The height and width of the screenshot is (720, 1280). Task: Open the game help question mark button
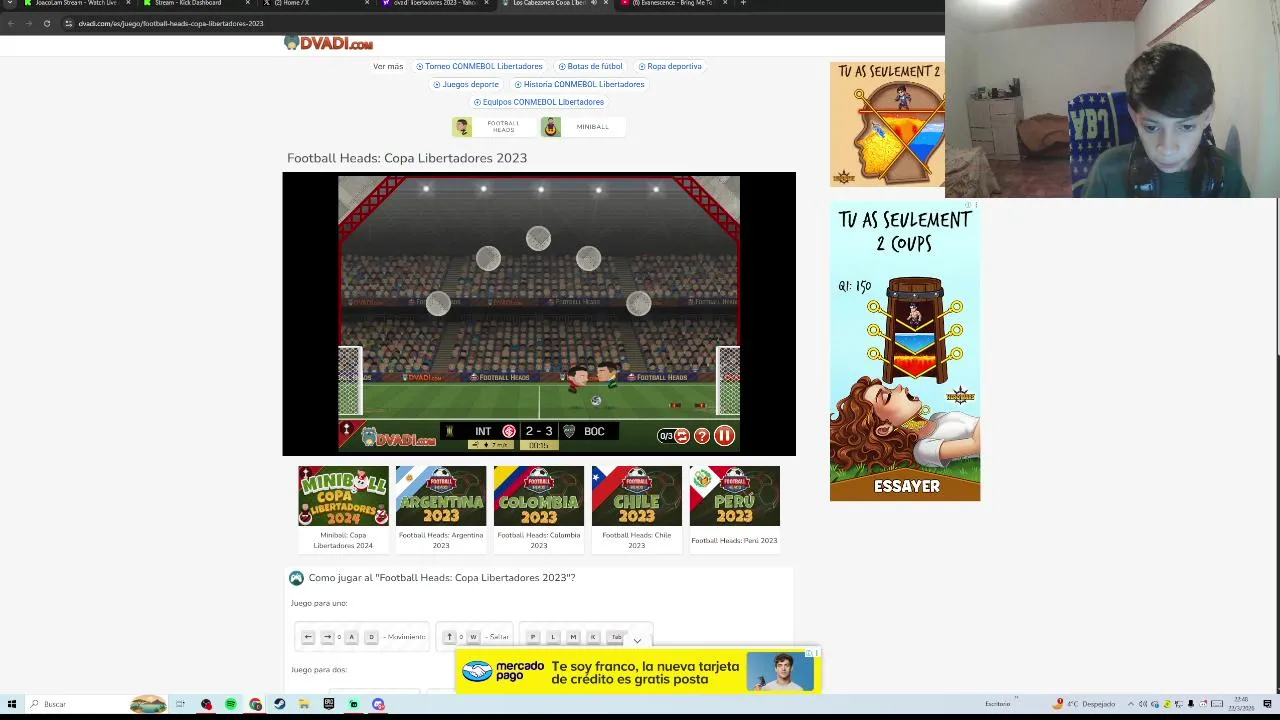tap(702, 436)
